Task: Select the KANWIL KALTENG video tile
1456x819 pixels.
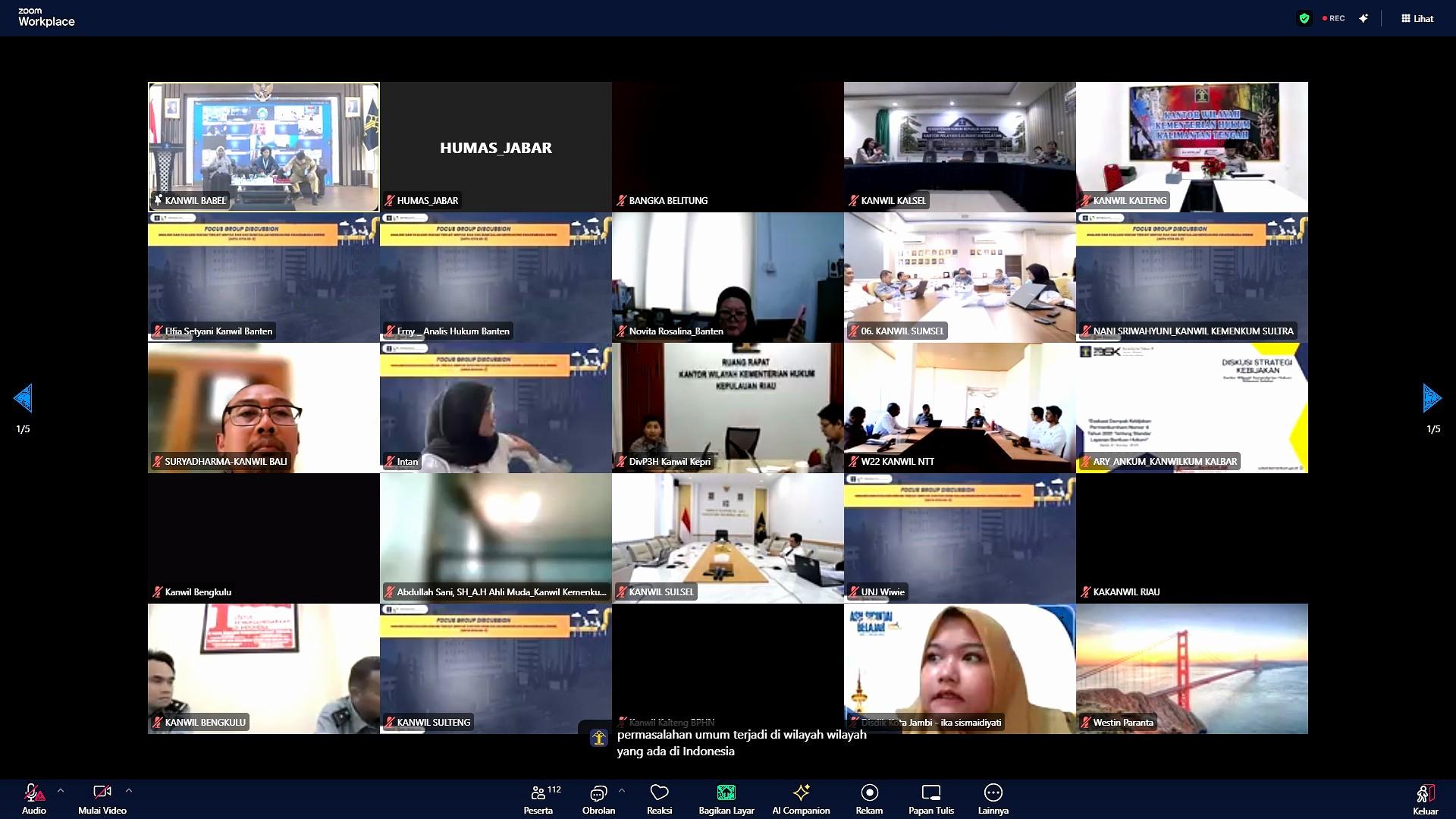Action: coord(1191,146)
